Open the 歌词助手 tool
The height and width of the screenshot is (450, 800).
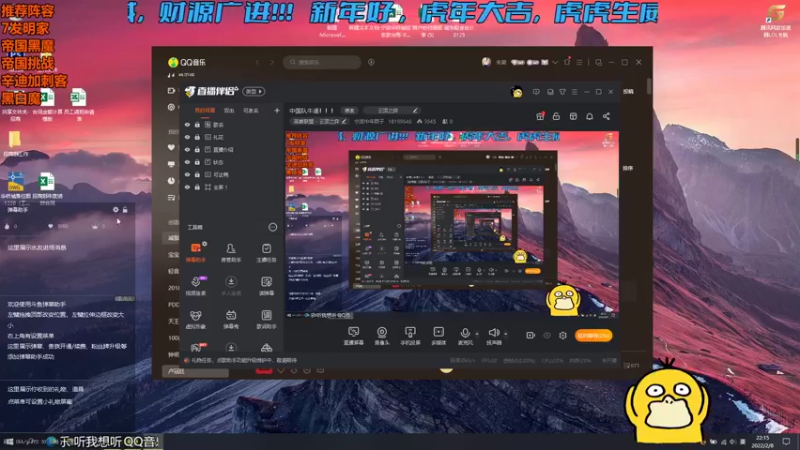[x=266, y=319]
